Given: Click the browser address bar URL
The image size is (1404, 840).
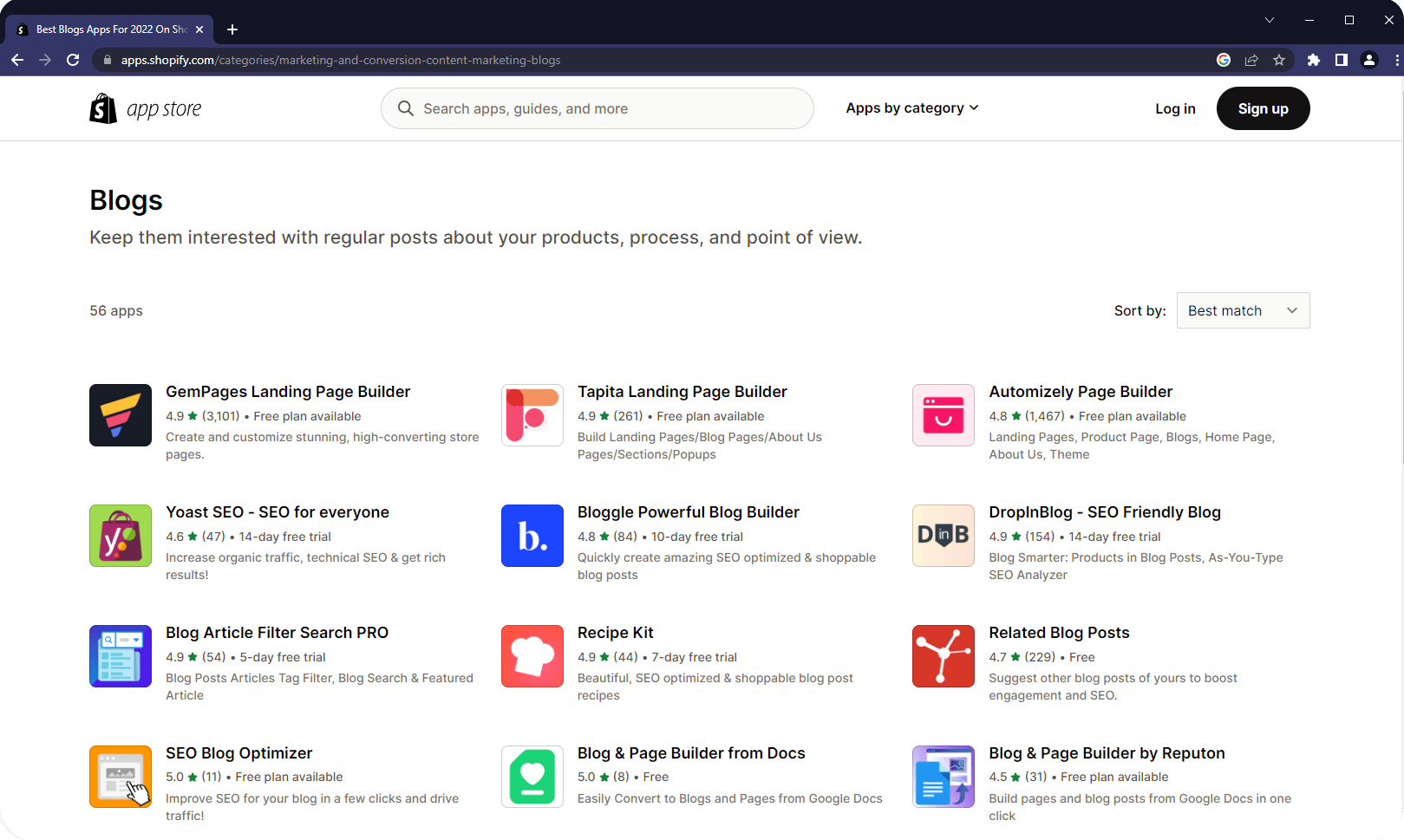Looking at the screenshot, I should coord(341,60).
